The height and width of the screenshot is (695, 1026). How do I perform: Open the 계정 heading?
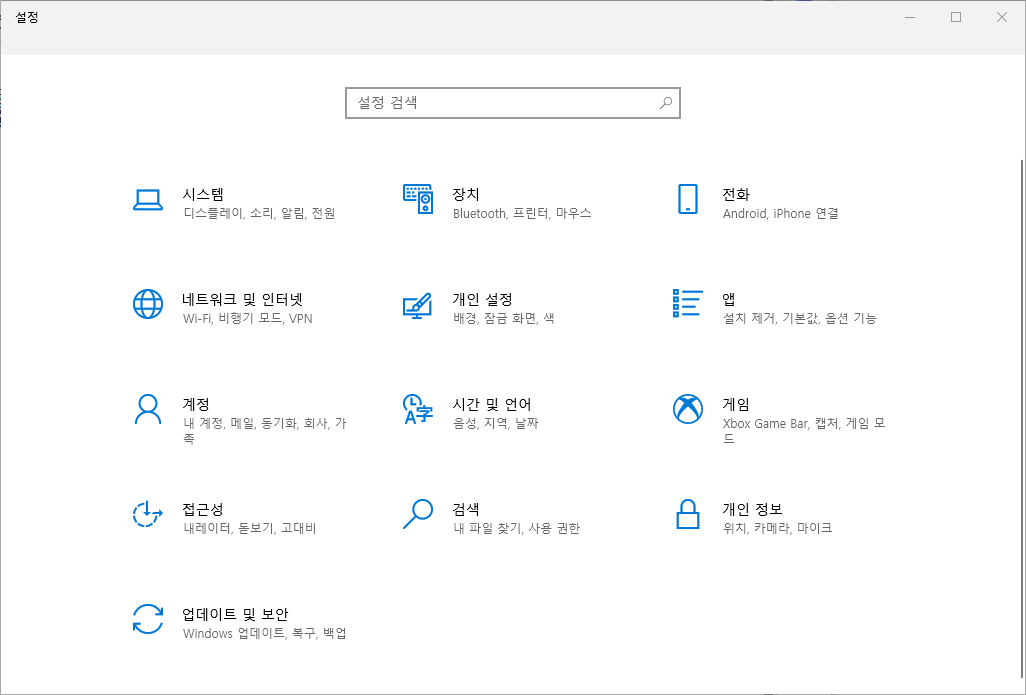pos(196,404)
